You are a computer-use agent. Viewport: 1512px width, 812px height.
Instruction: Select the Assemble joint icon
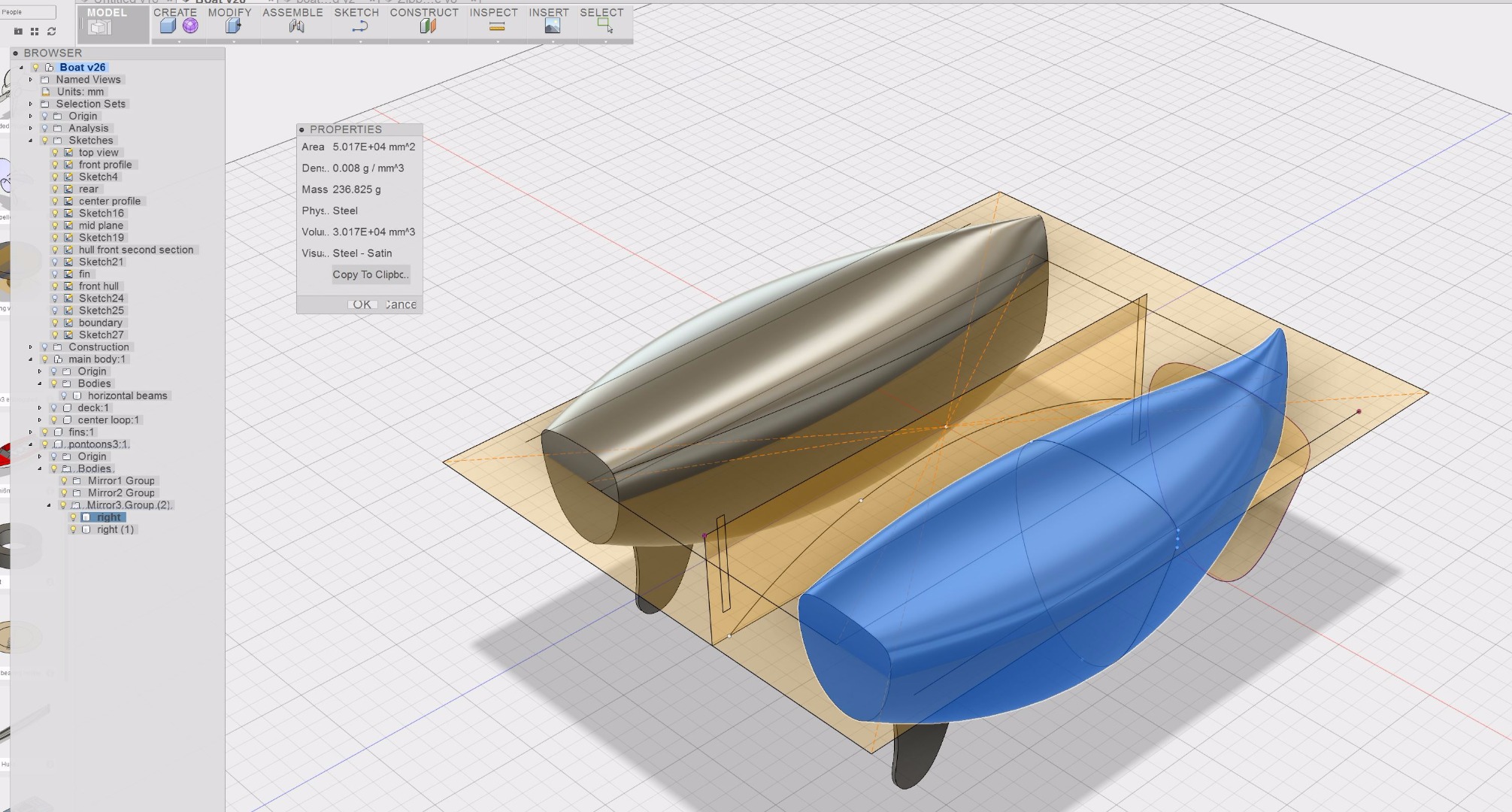click(x=296, y=26)
